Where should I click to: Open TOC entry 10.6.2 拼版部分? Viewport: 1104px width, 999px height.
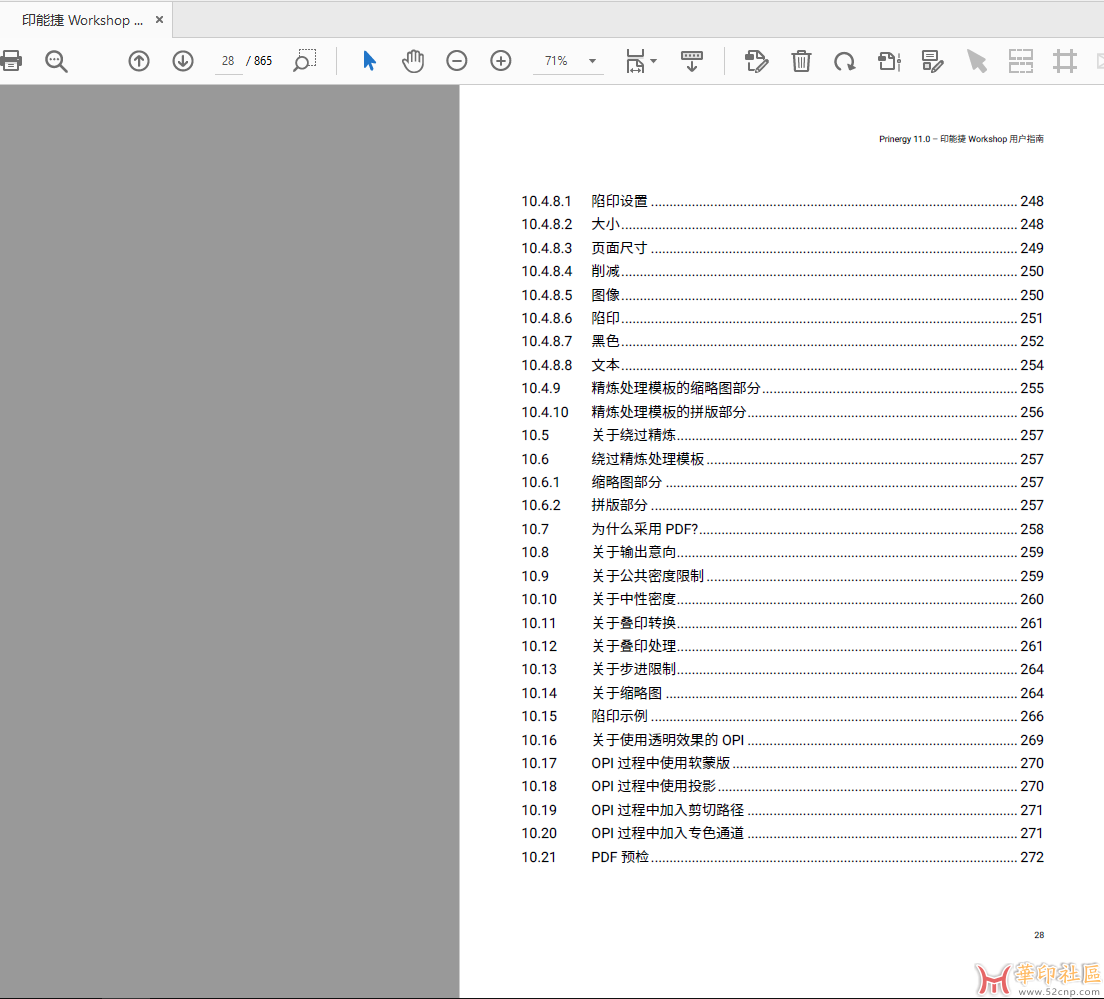click(x=782, y=505)
